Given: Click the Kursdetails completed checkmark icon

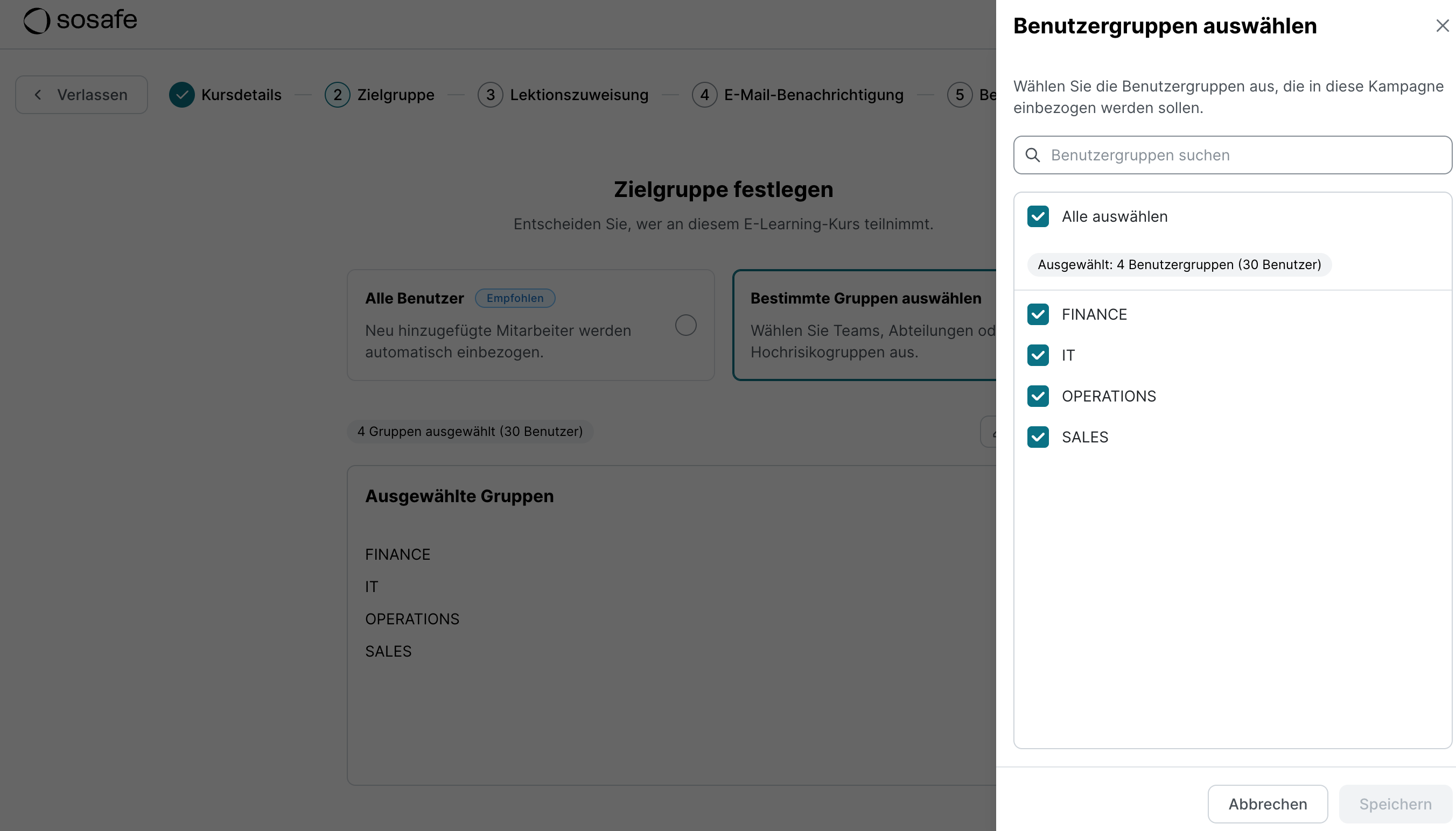Looking at the screenshot, I should 181,95.
